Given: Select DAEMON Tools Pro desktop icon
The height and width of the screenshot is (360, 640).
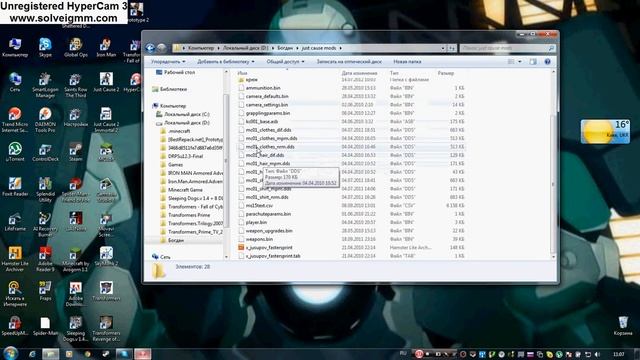Looking at the screenshot, I should (45, 120).
